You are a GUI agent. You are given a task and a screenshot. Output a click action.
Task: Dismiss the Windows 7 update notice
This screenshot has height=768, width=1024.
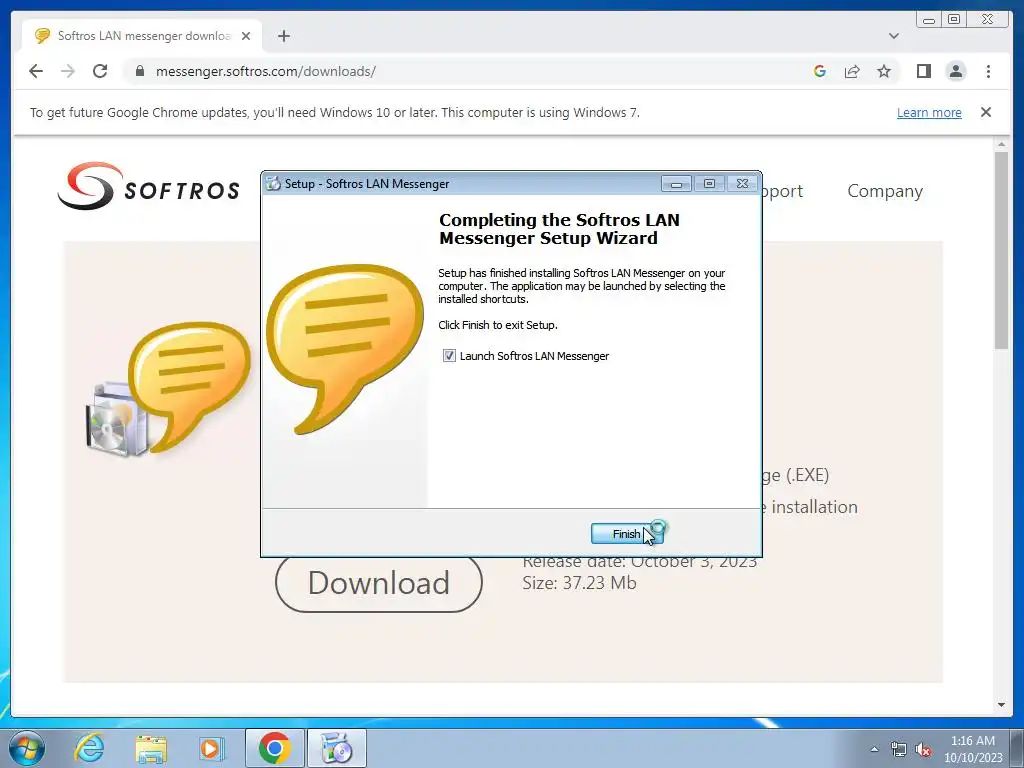[986, 112]
